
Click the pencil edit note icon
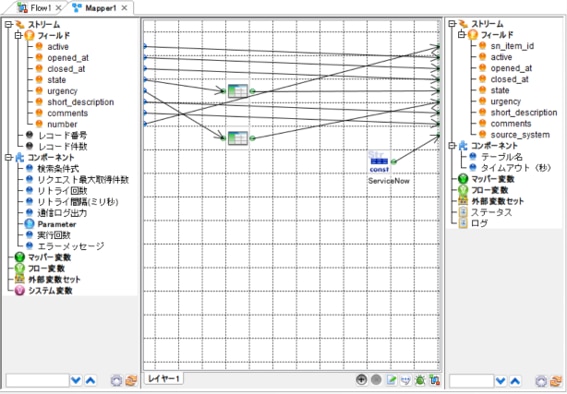point(391,380)
